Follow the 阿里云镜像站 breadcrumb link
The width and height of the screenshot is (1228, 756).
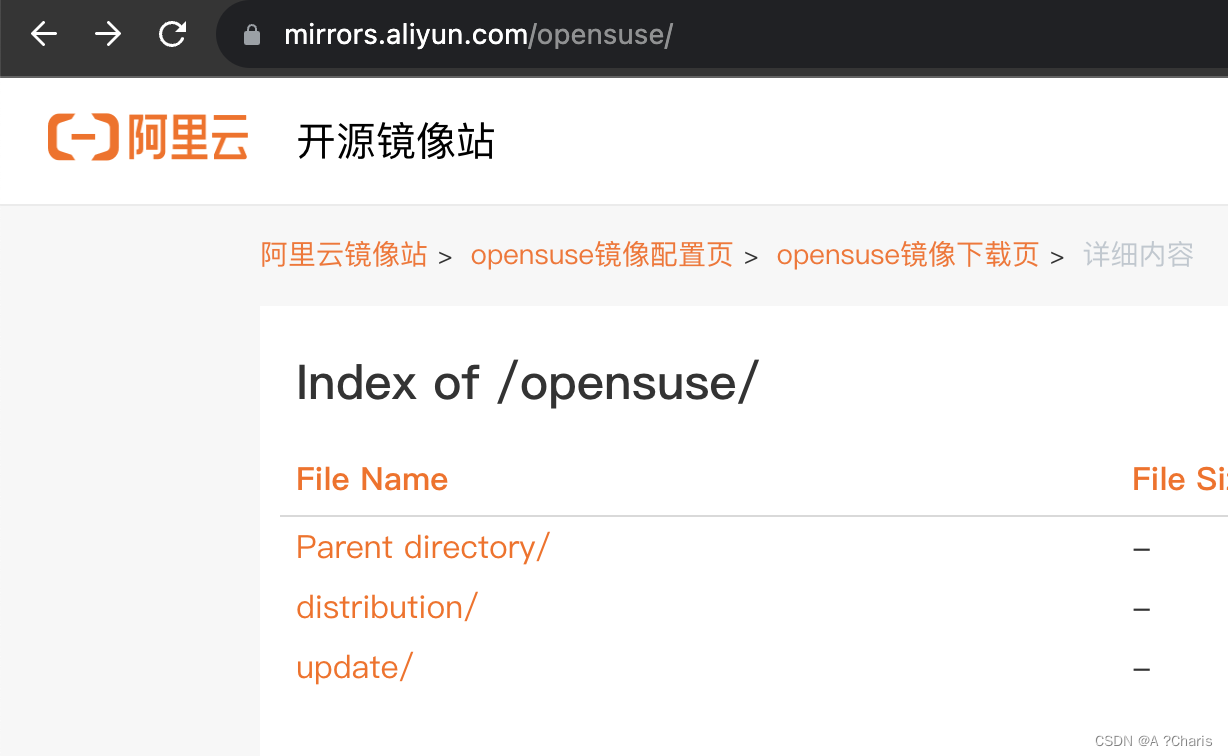(344, 255)
